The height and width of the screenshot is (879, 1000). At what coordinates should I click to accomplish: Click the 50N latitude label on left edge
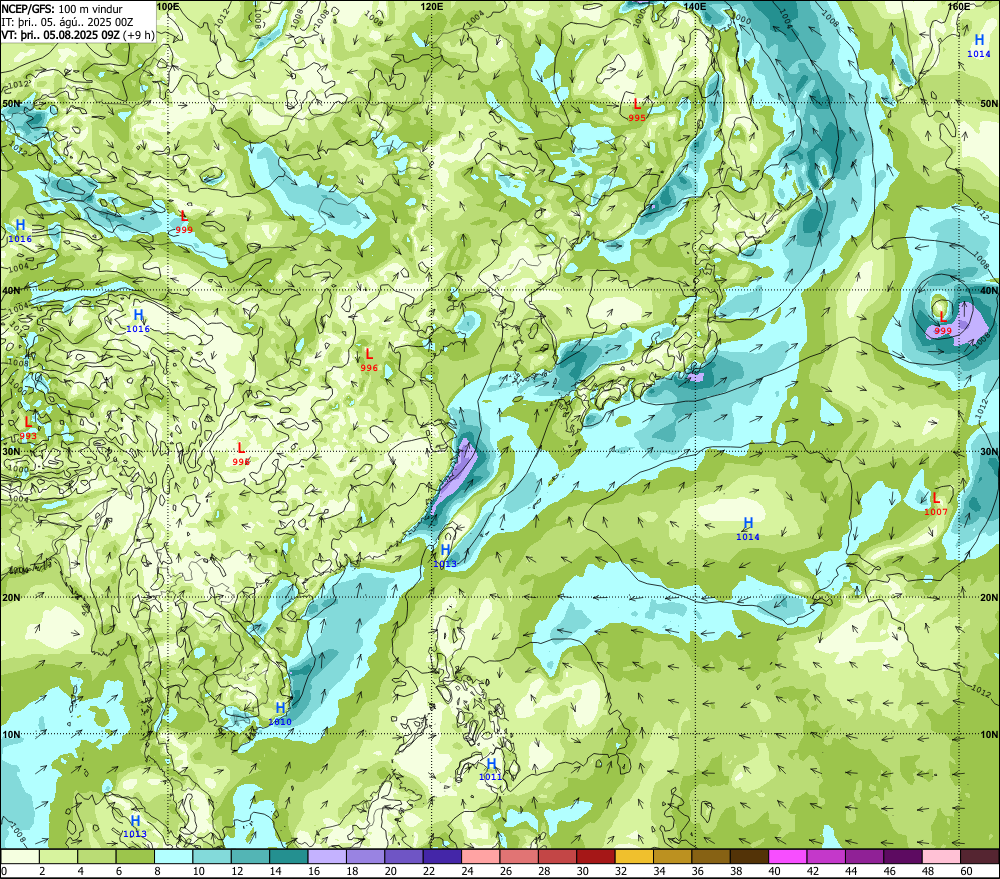(11, 103)
